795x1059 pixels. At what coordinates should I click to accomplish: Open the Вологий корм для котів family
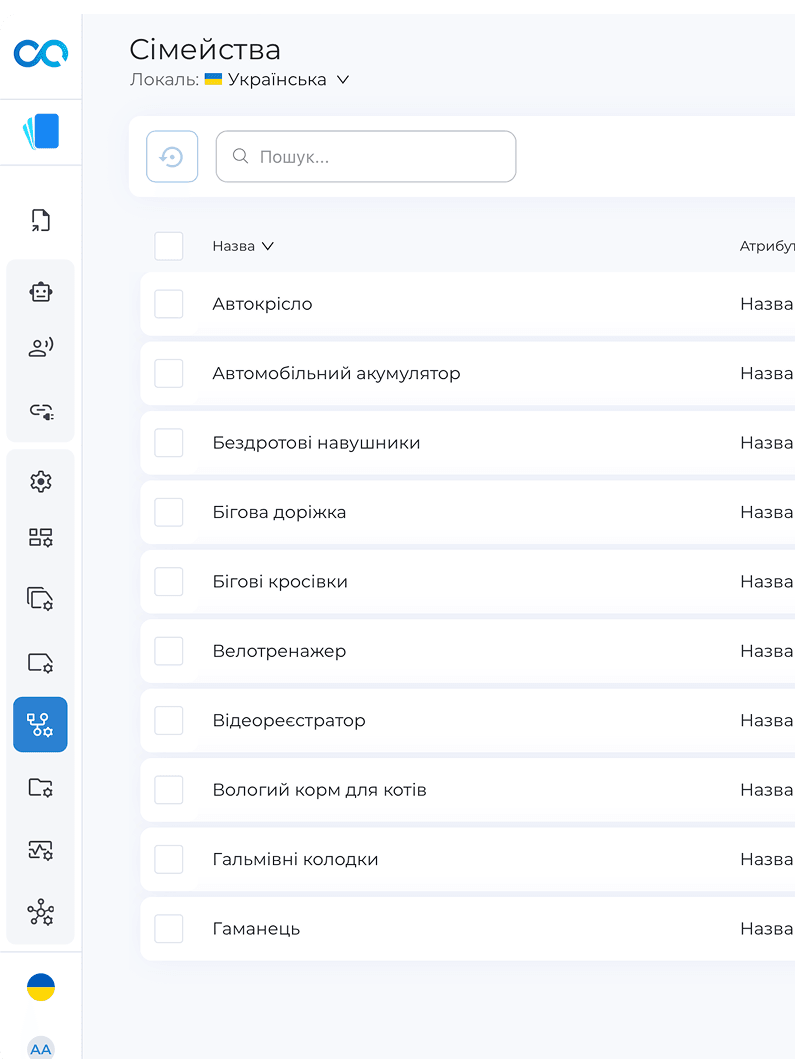tap(319, 790)
